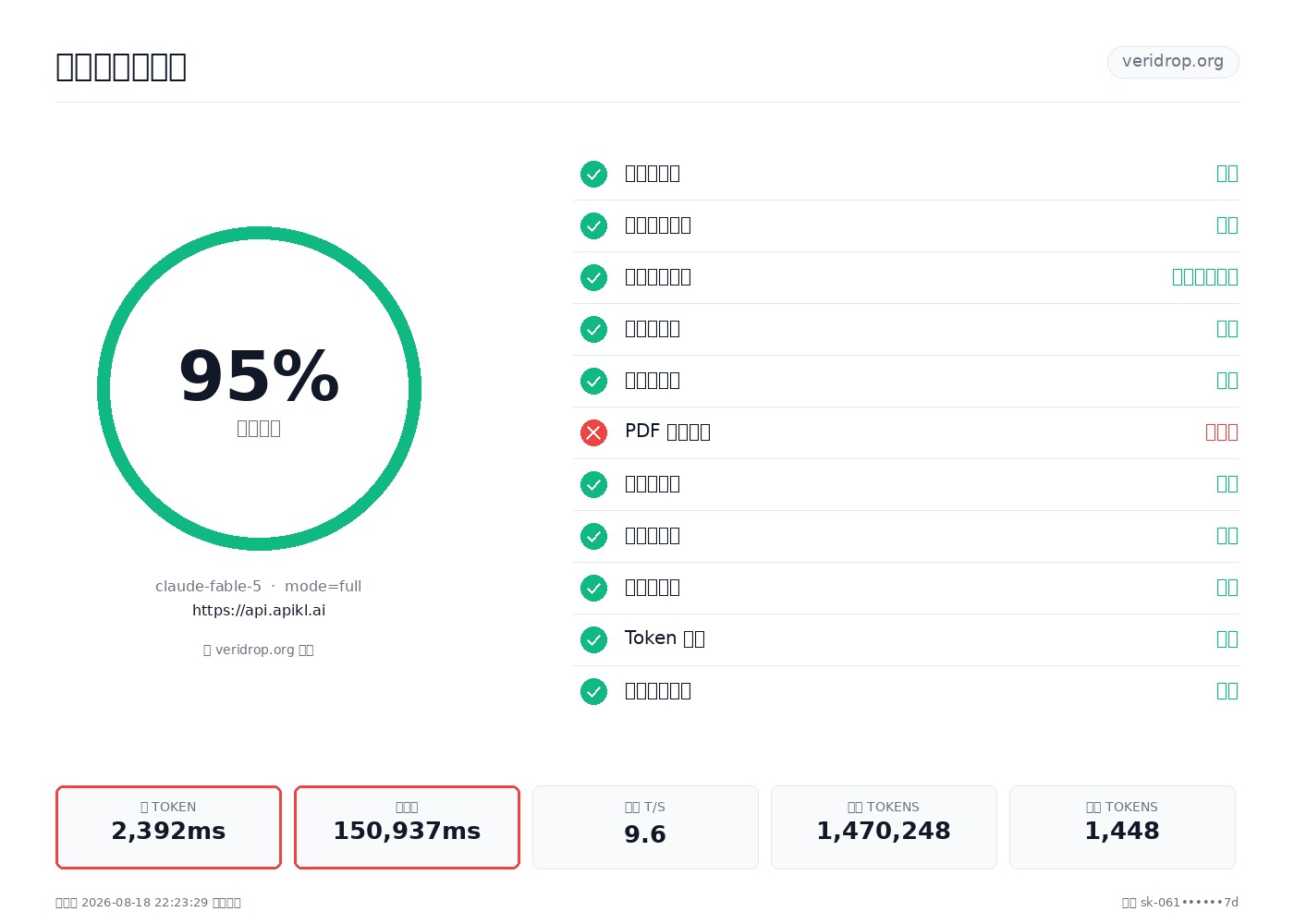
Task: Click the 150,937ms red-bordered card
Action: click(x=407, y=827)
